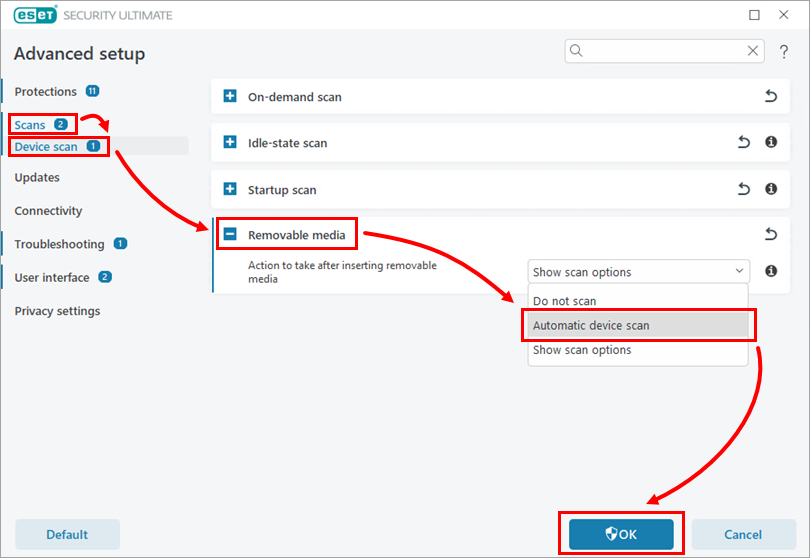
Task: Revert On-demand scan settings to default
Action: [770, 97]
